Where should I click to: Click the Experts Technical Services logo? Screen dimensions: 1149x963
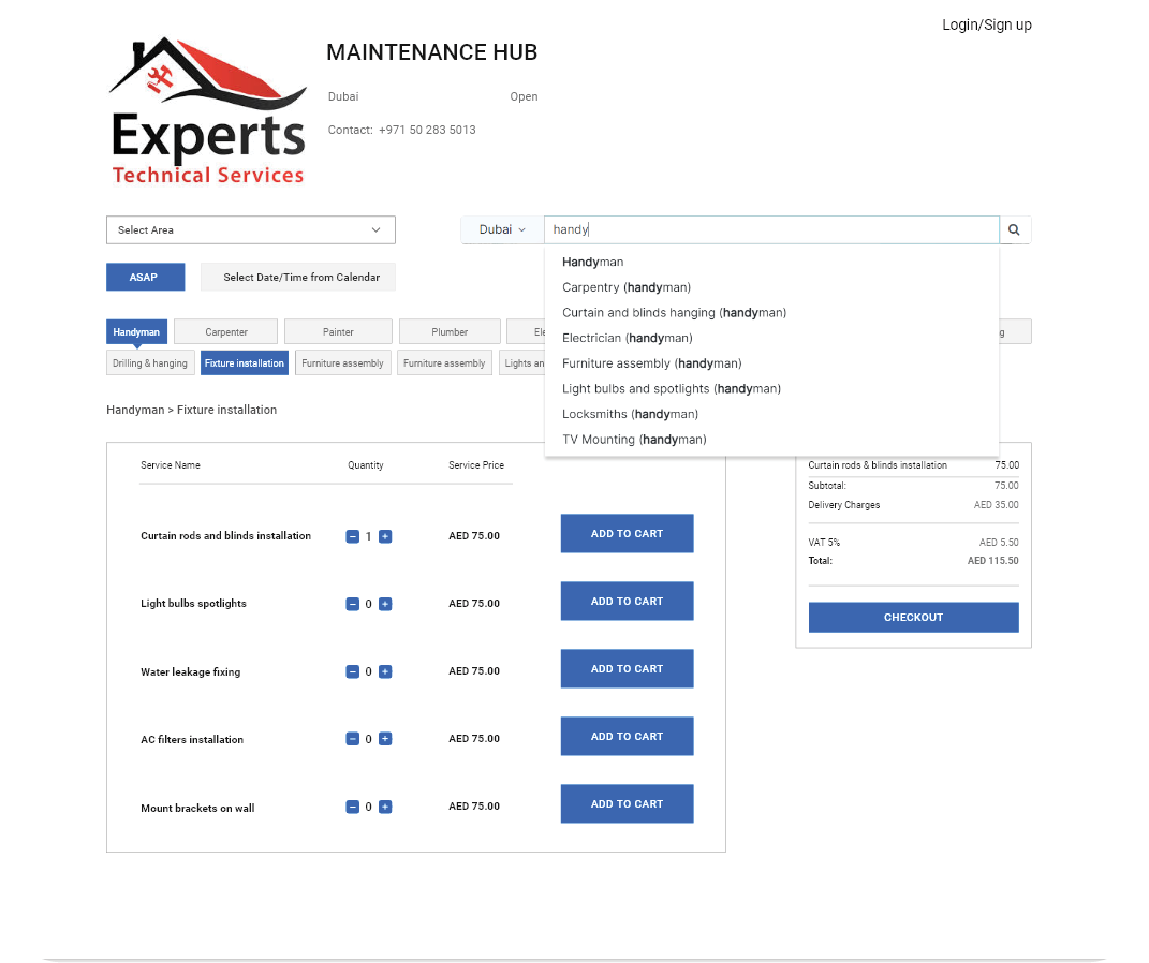pyautogui.click(x=207, y=112)
